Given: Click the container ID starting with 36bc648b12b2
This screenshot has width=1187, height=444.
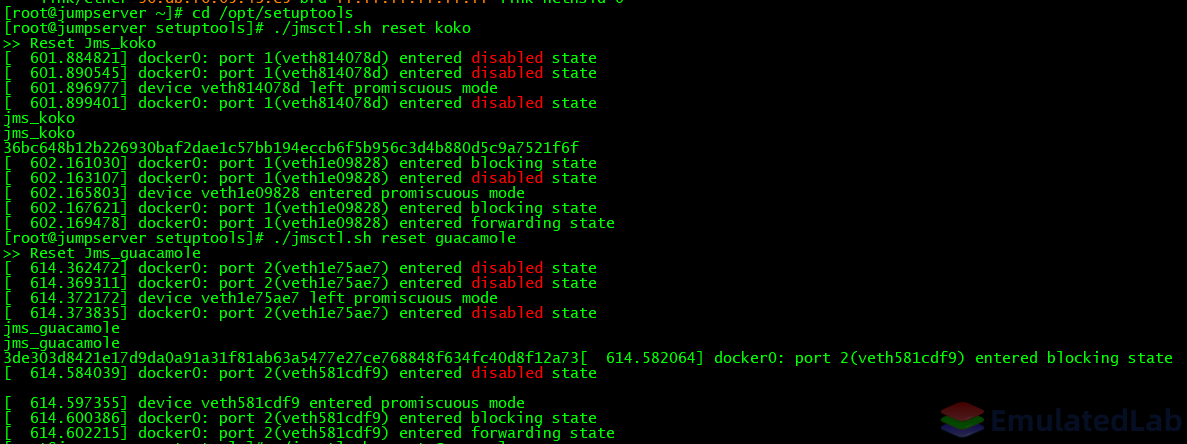Looking at the screenshot, I should pos(291,148).
